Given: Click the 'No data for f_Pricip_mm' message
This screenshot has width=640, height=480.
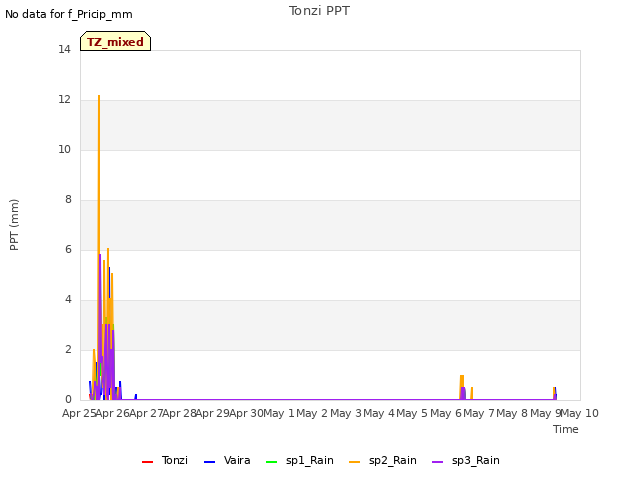Looking at the screenshot, I should tap(69, 14).
